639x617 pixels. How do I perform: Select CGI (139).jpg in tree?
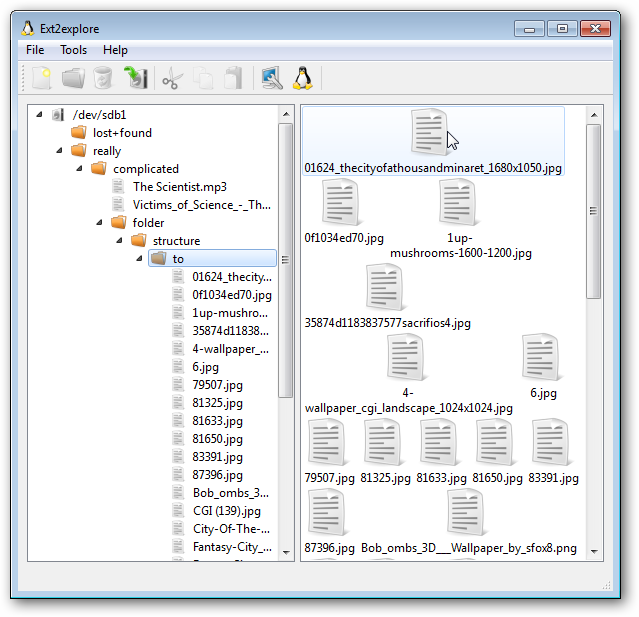226,511
